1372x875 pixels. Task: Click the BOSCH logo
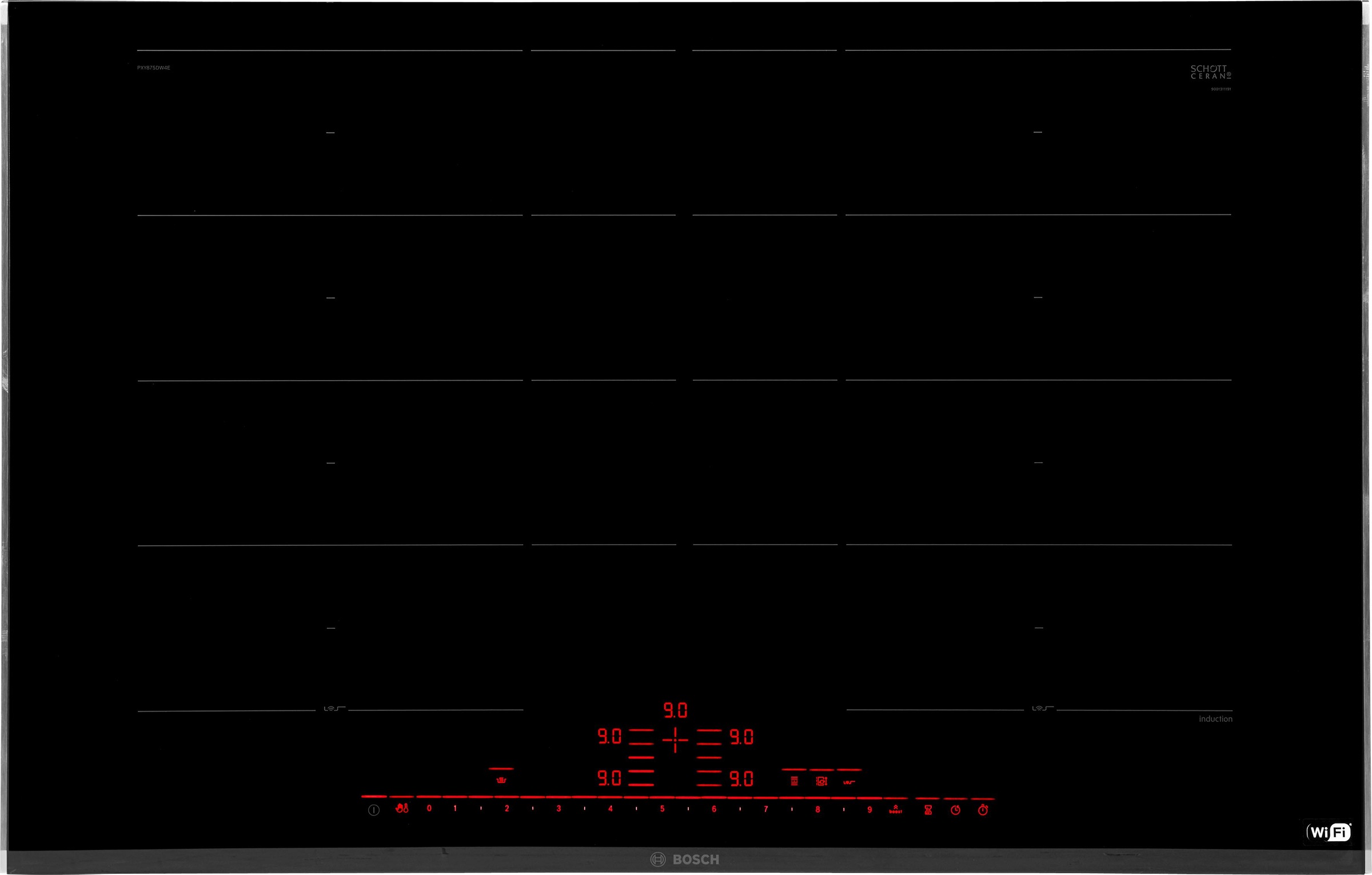click(x=685, y=859)
